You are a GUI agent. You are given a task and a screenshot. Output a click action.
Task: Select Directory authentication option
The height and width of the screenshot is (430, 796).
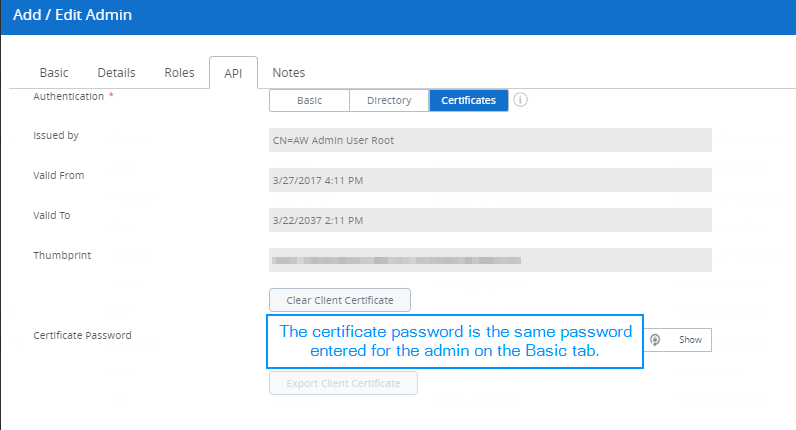pyautogui.click(x=389, y=100)
